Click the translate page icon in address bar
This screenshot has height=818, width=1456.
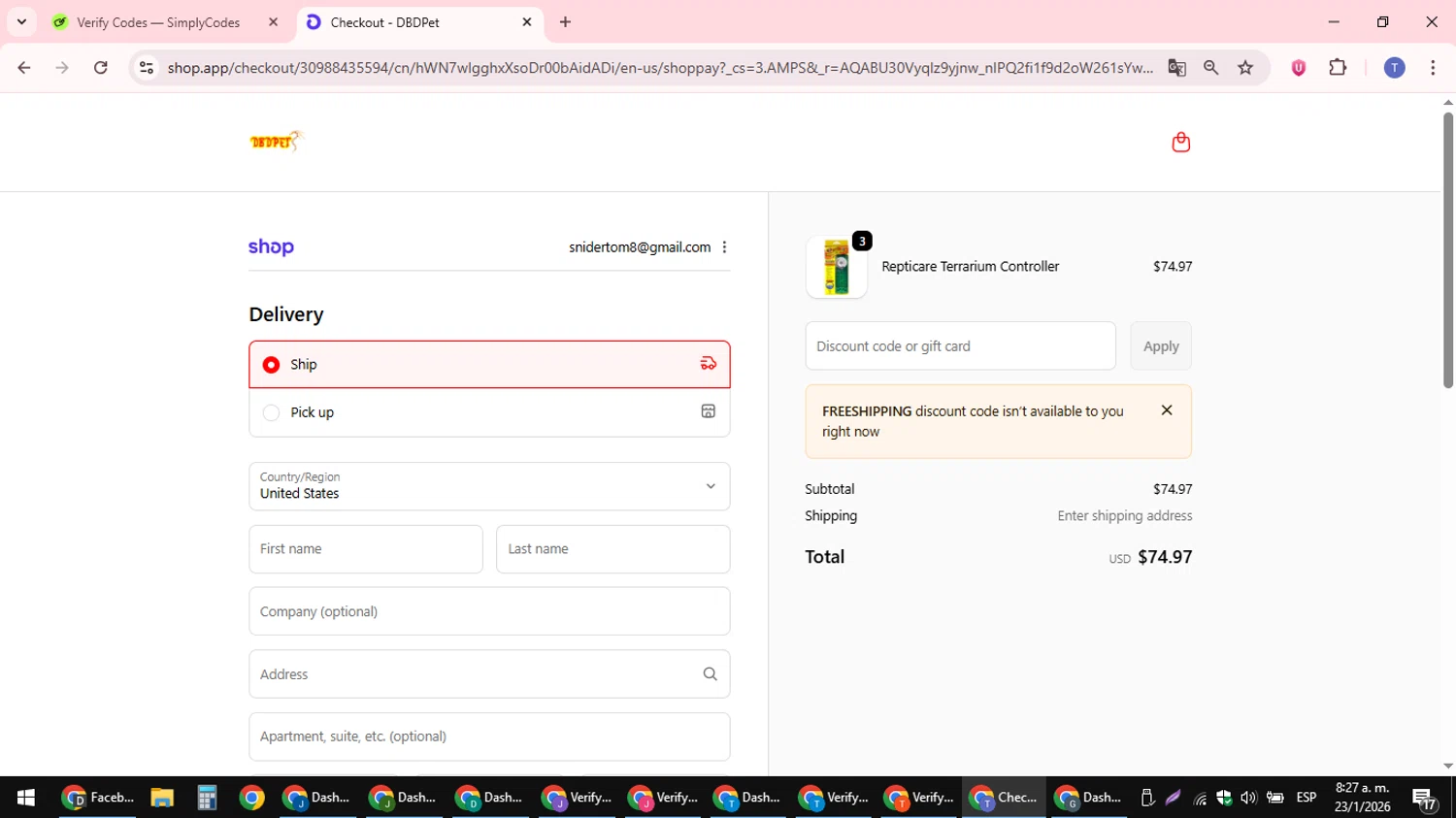[x=1176, y=68]
